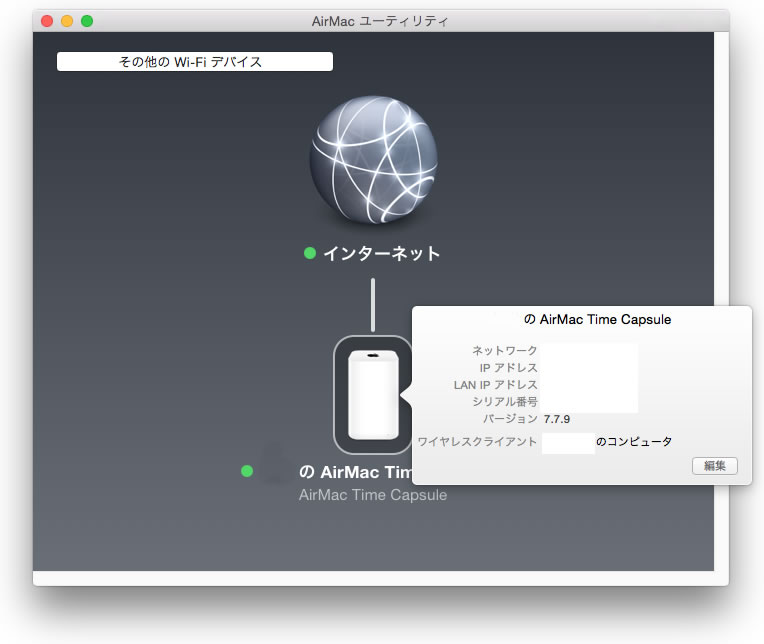
Task: Click the version value 7.7.9
Action: 556,419
